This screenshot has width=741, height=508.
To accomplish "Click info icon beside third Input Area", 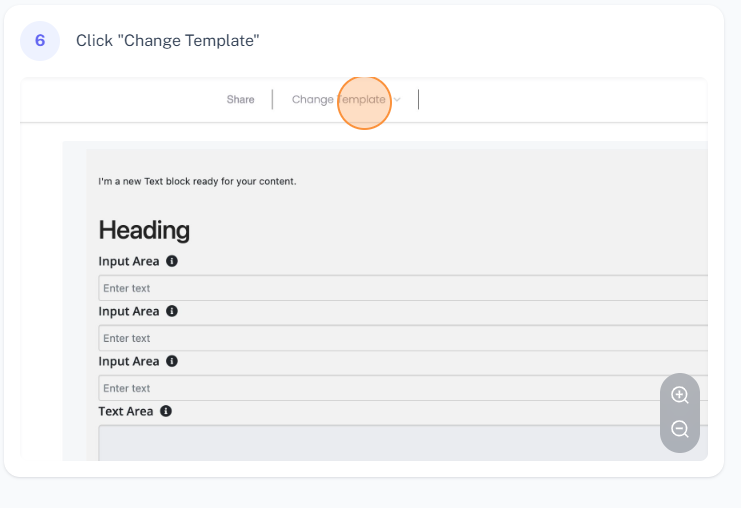I will [172, 361].
